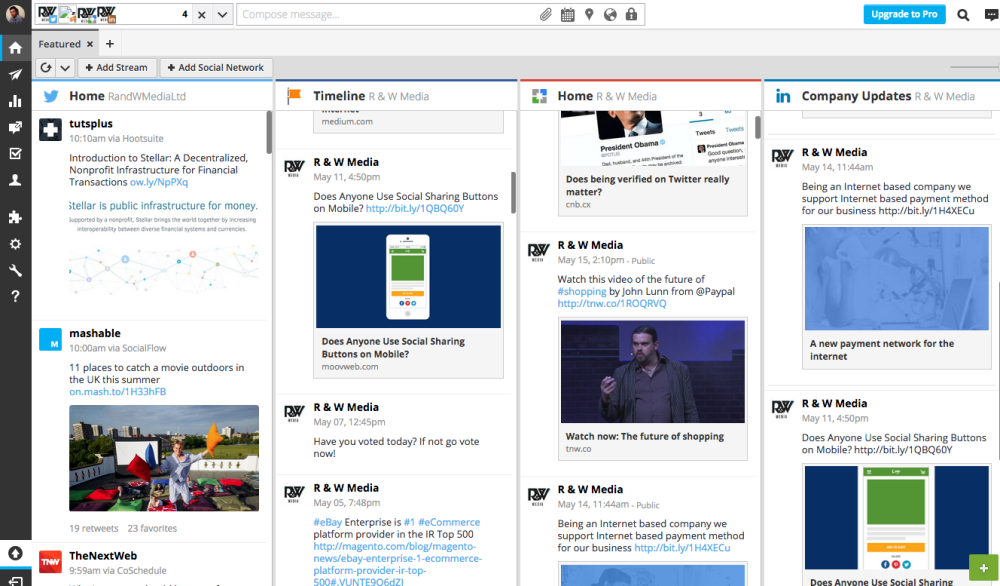
Task: Open the Contacts person sidebar icon
Action: 15,180
